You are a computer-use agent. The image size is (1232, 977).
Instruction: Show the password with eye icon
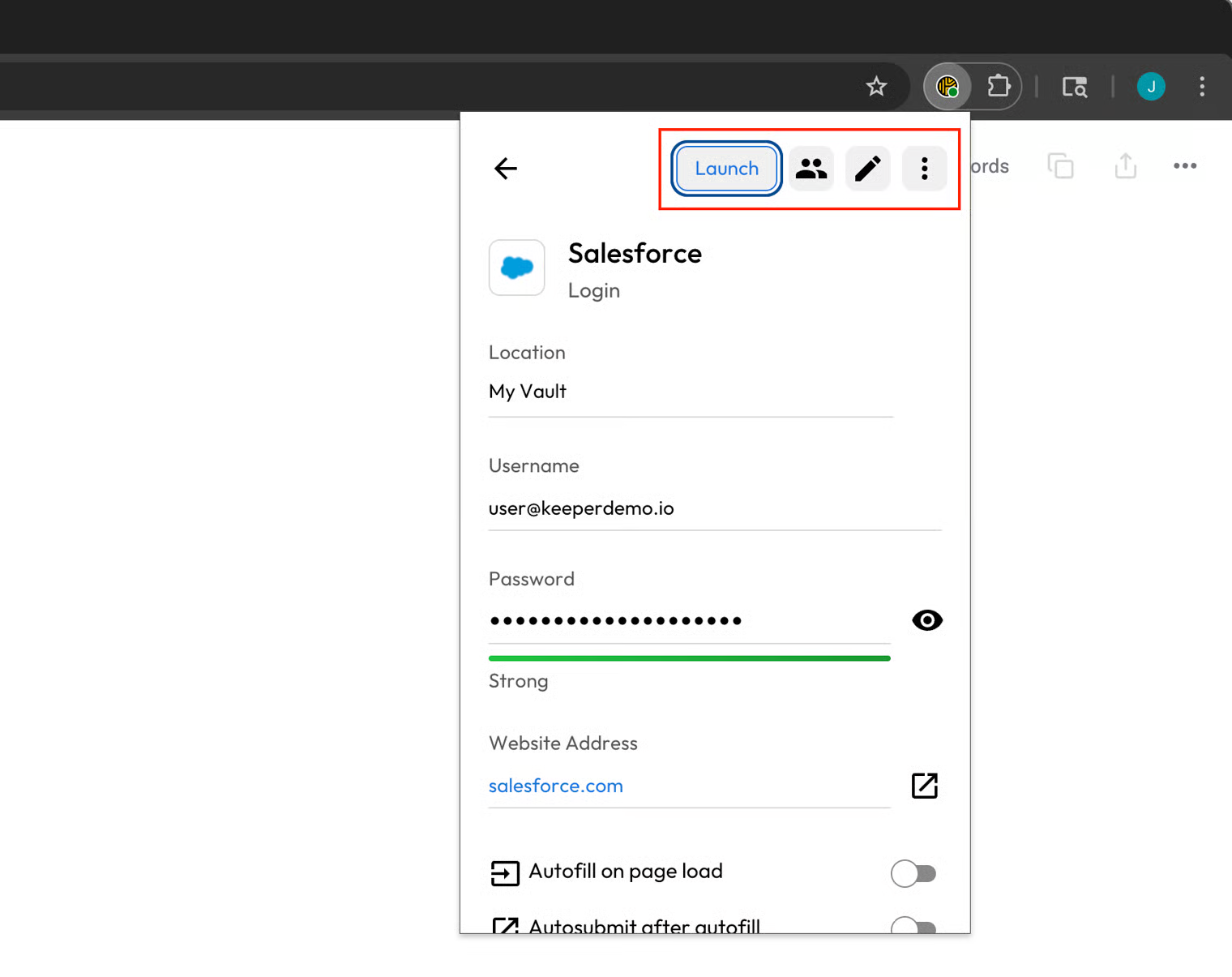pos(926,620)
